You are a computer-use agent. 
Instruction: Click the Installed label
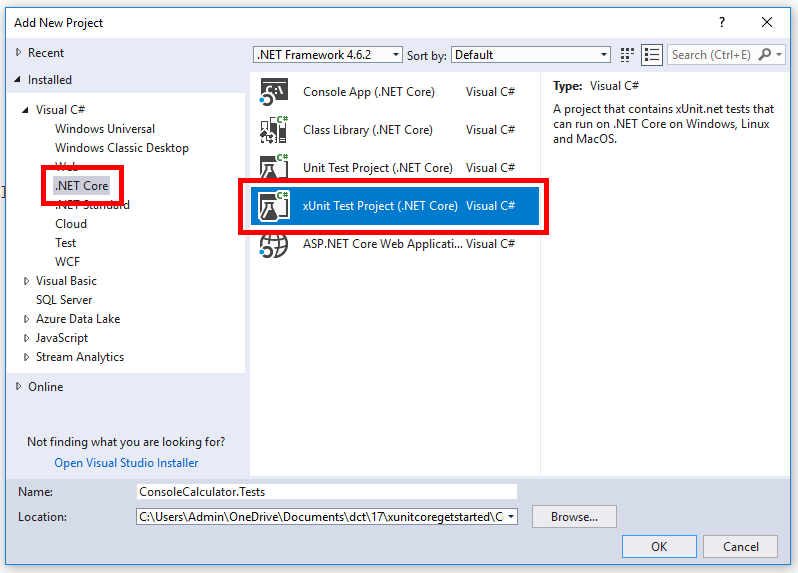(x=49, y=79)
